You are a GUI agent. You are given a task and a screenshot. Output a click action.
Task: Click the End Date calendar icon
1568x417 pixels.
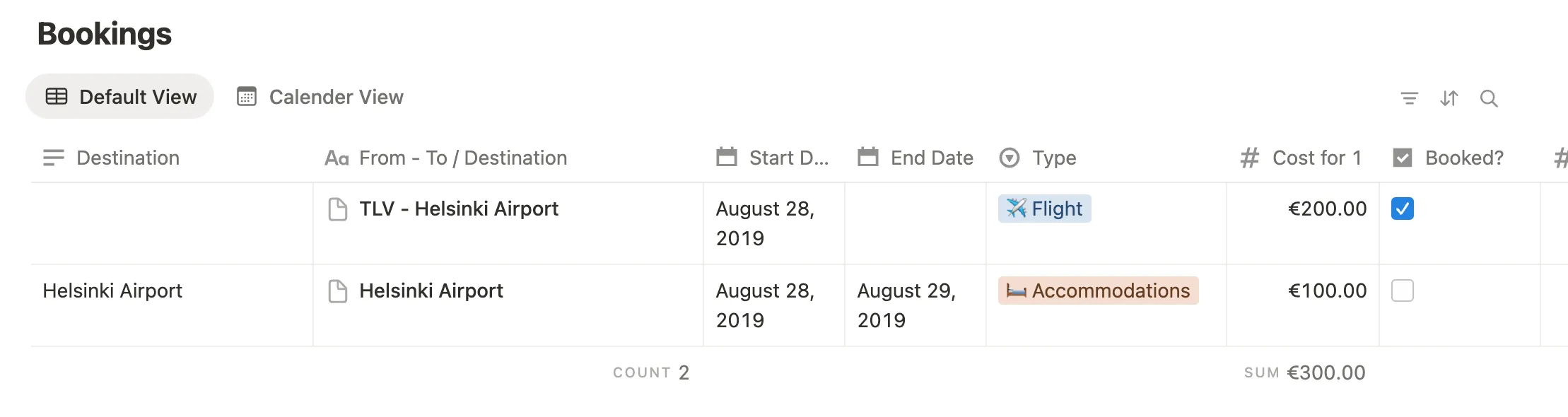pos(867,157)
